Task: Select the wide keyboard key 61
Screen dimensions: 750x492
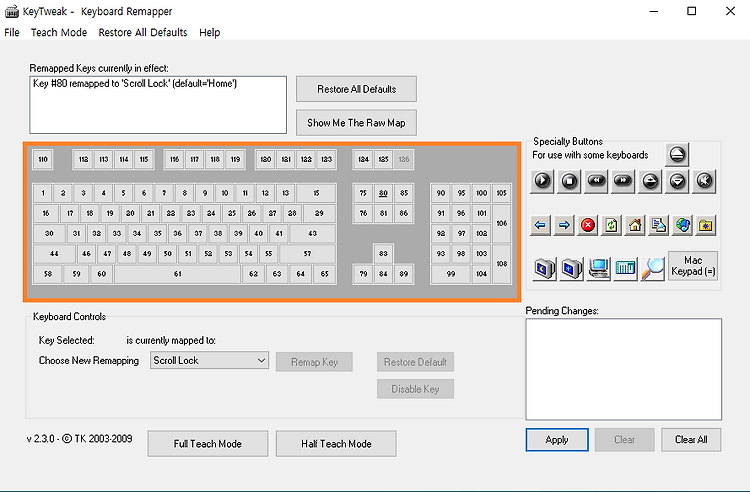Action: 177,274
